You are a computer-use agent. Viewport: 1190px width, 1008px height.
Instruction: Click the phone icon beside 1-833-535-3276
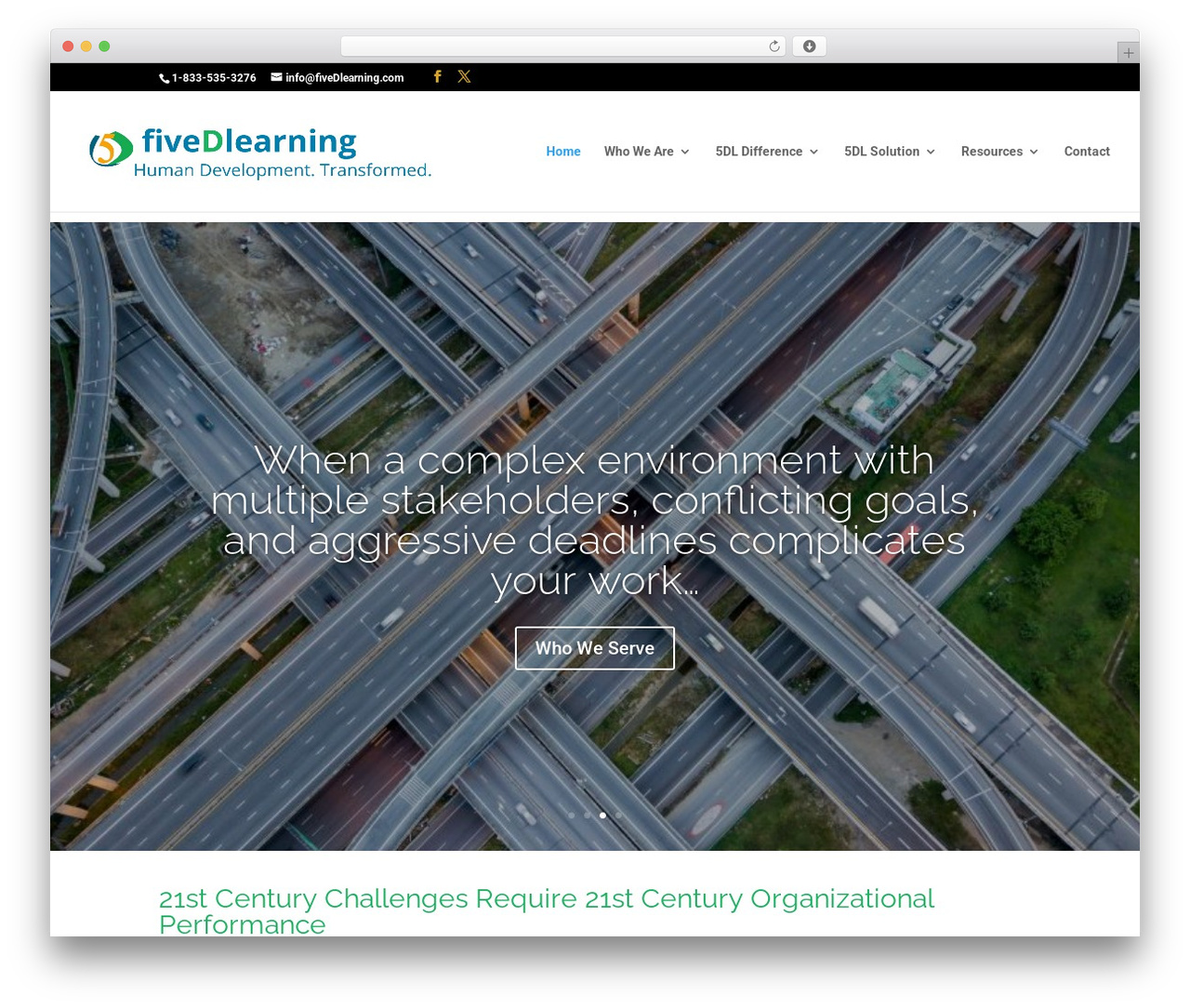coord(165,78)
